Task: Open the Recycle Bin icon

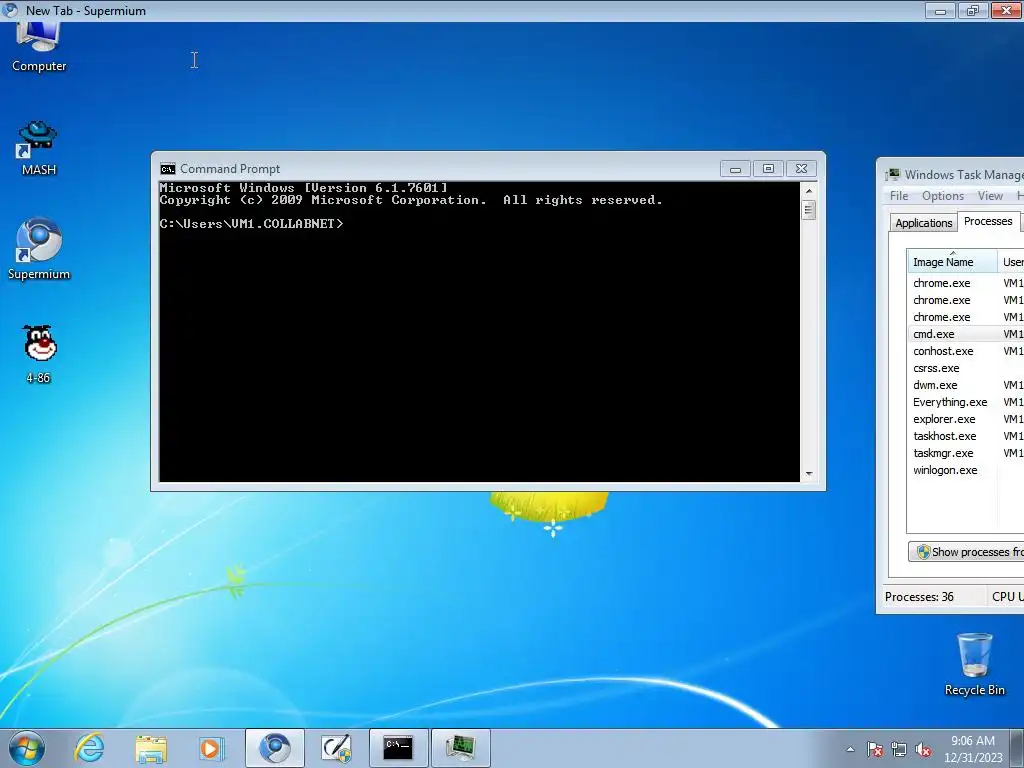Action: (x=974, y=664)
